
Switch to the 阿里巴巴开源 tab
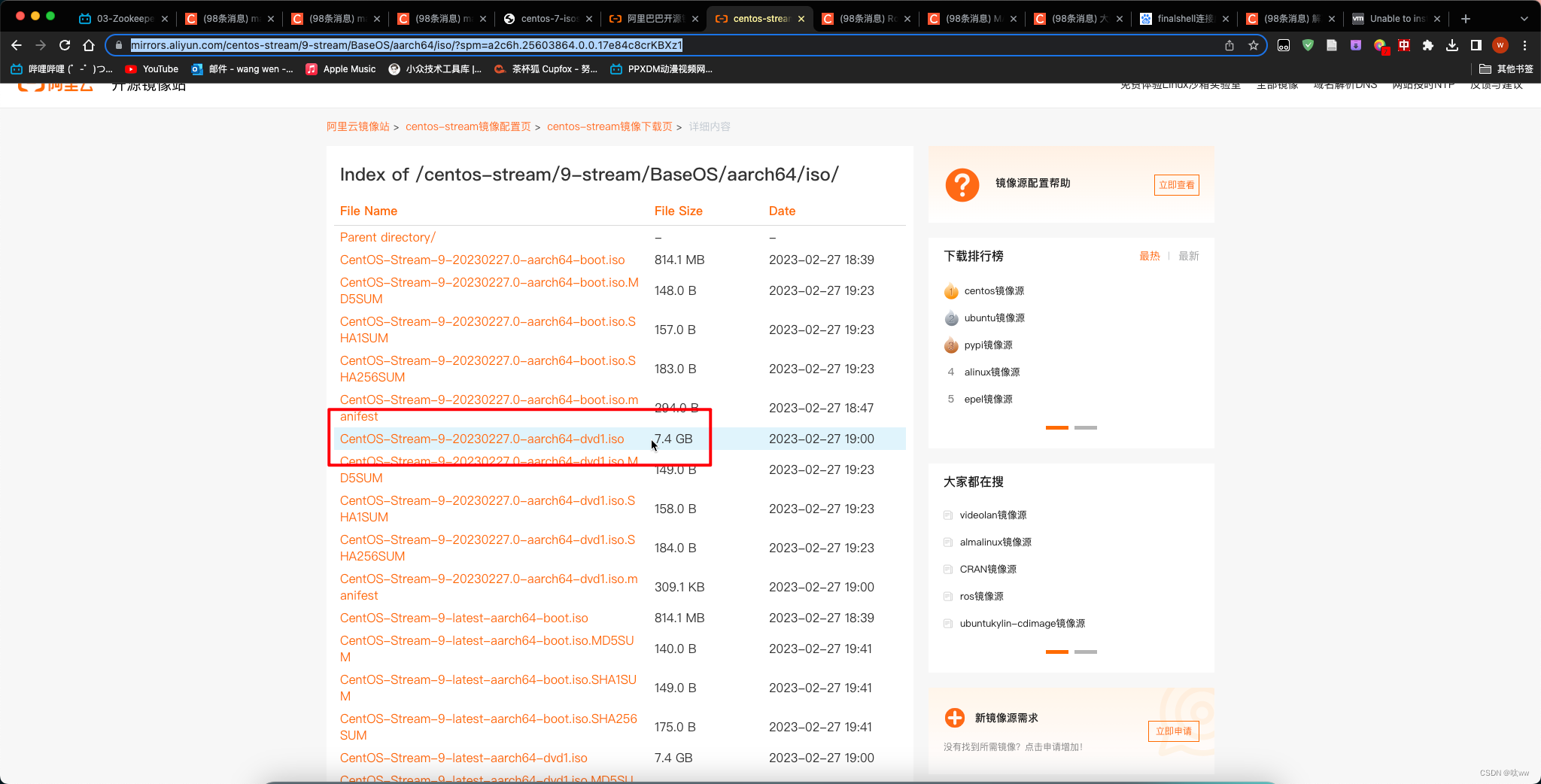653,19
